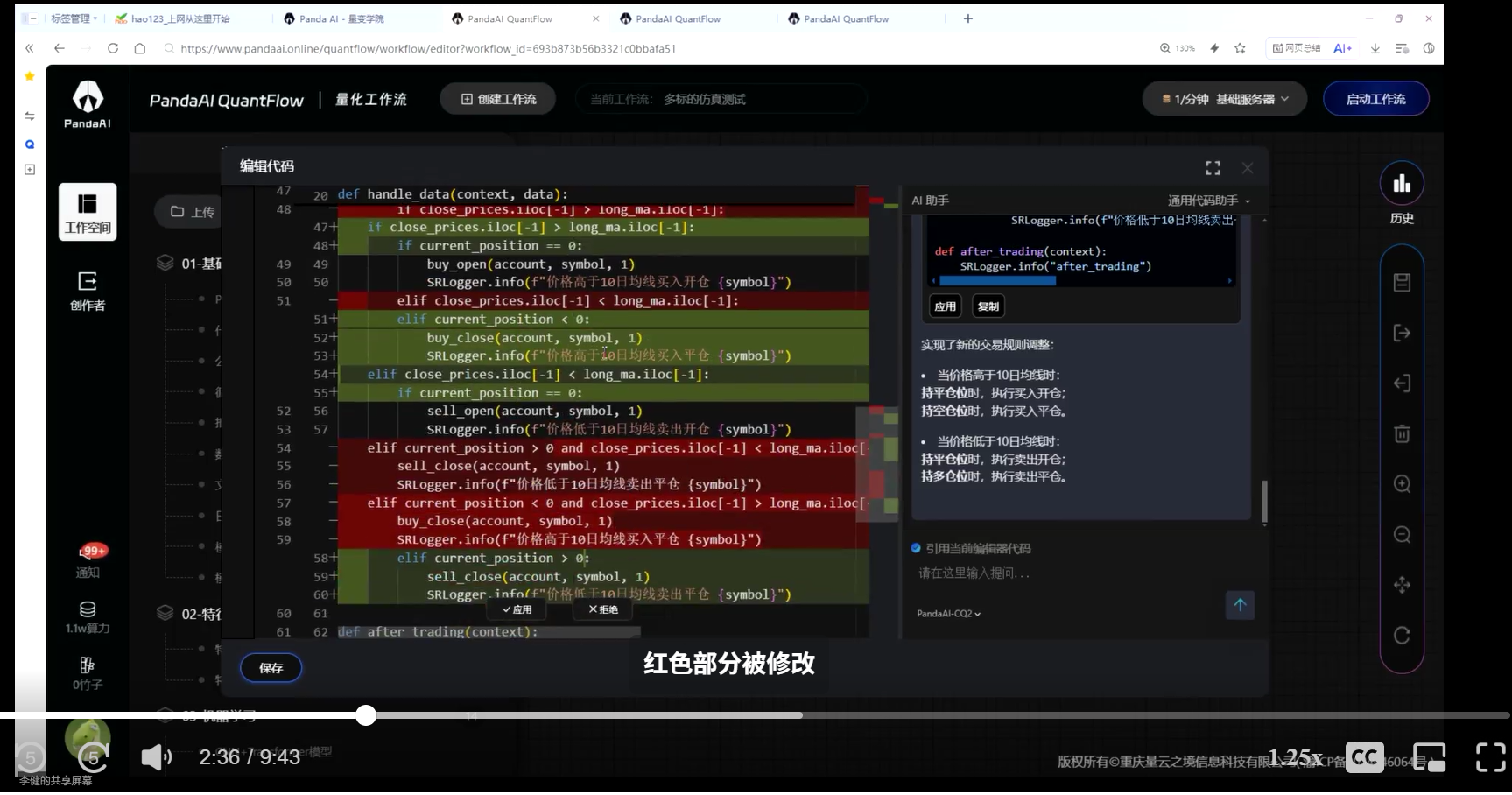Viewport: 1512px width, 795px height.
Task: Open the 创作者 creator section
Action: 88,291
